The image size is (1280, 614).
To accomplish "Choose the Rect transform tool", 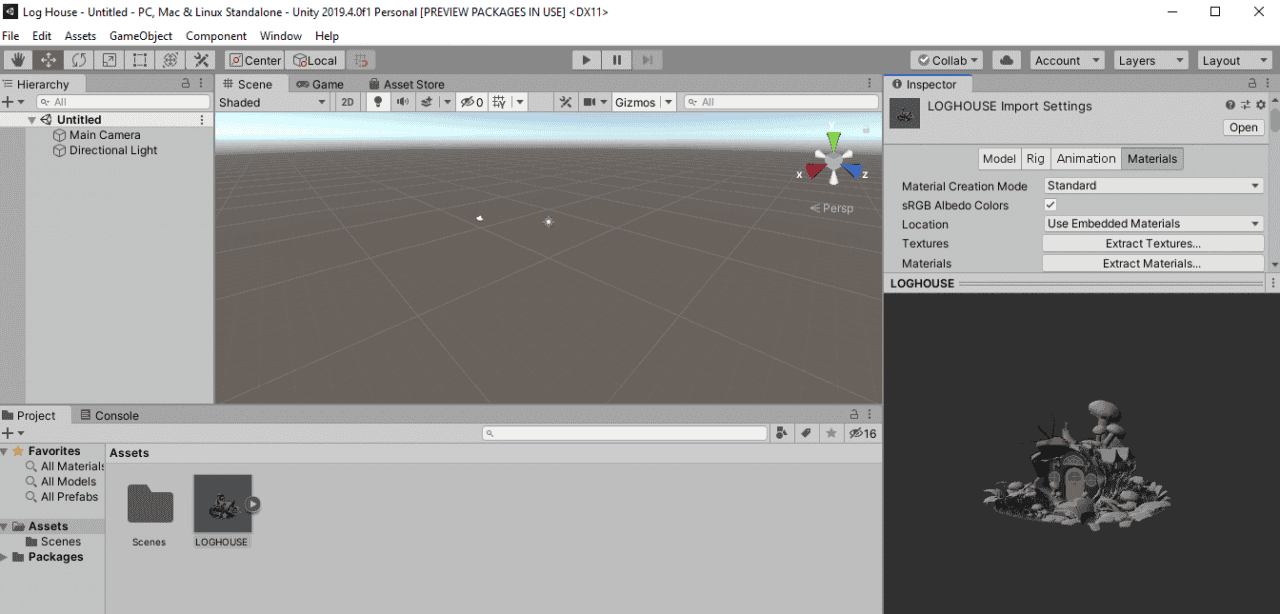I will [x=138, y=60].
